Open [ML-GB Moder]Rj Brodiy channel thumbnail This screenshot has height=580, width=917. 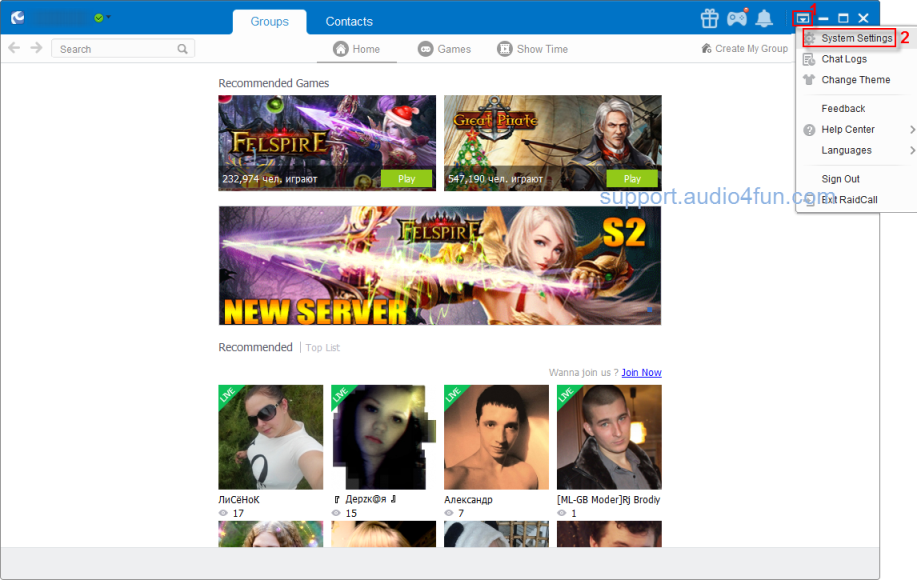coord(609,437)
